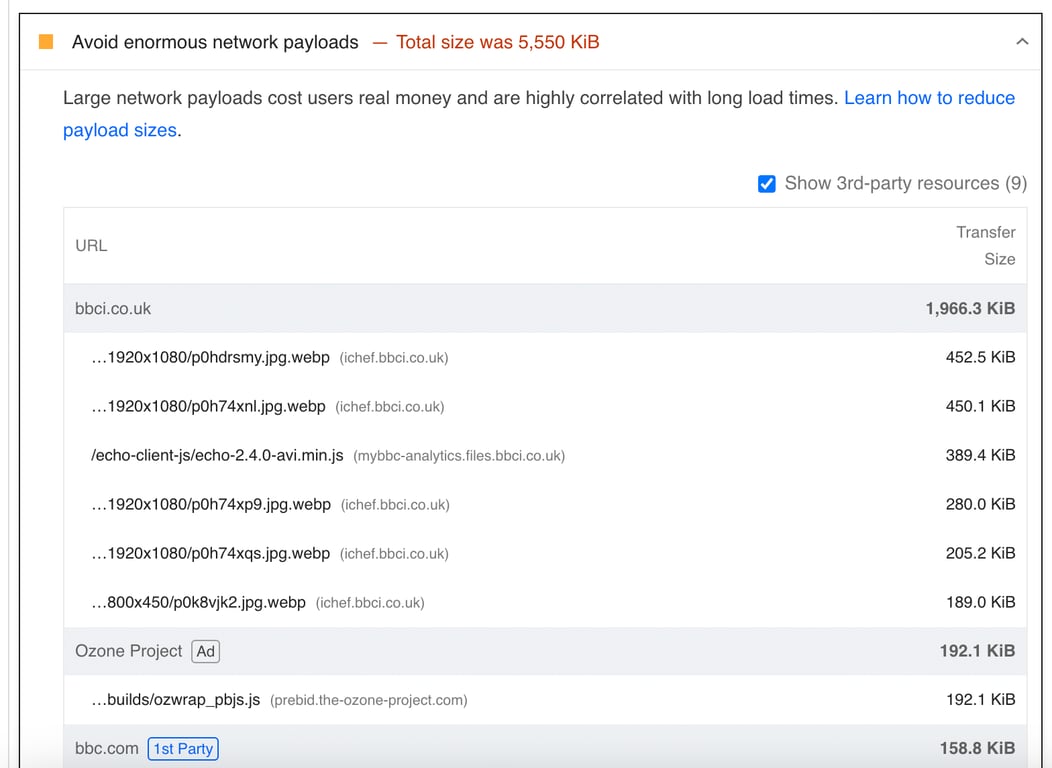Uncheck Show 3rd-party resources checkbox
The image size is (1052, 768).
tap(767, 184)
